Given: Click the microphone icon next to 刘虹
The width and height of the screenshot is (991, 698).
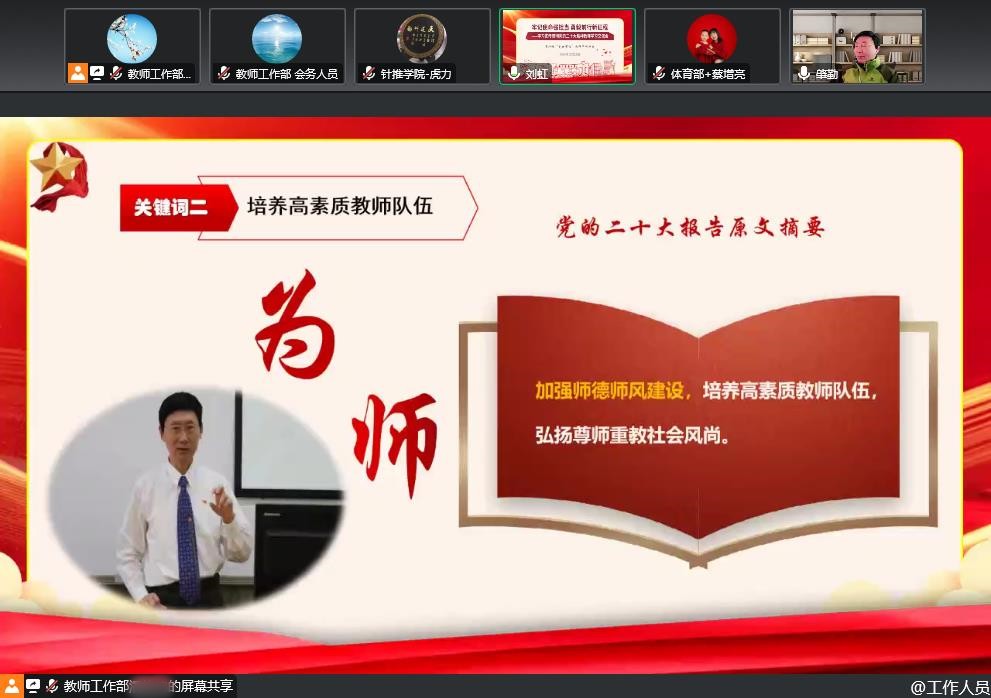Looking at the screenshot, I should coord(514,73).
